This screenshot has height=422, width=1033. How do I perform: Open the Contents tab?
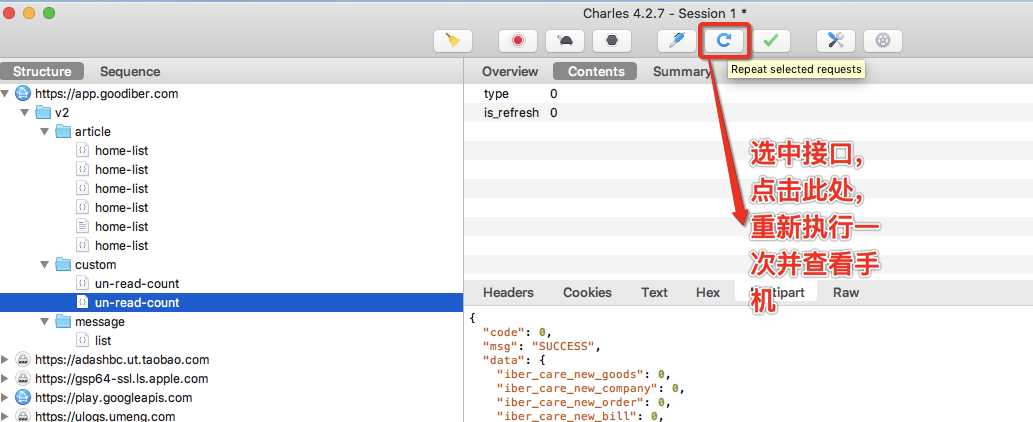tap(596, 71)
